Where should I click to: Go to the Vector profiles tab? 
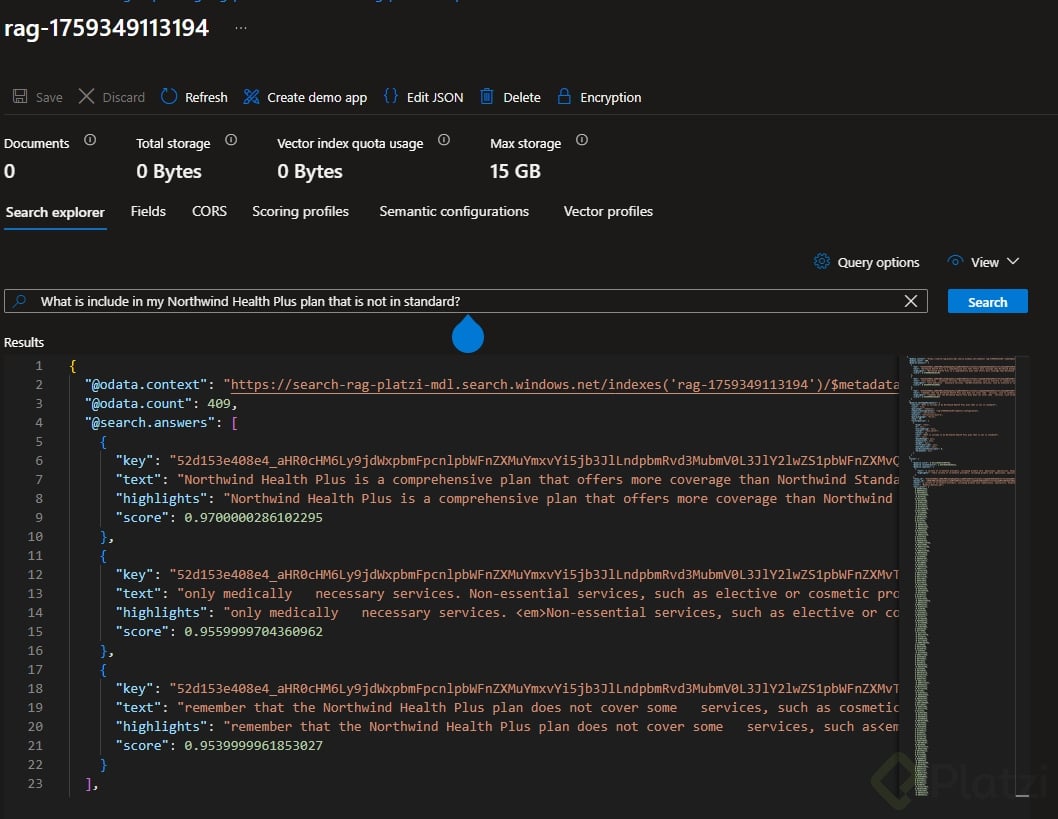coord(608,212)
